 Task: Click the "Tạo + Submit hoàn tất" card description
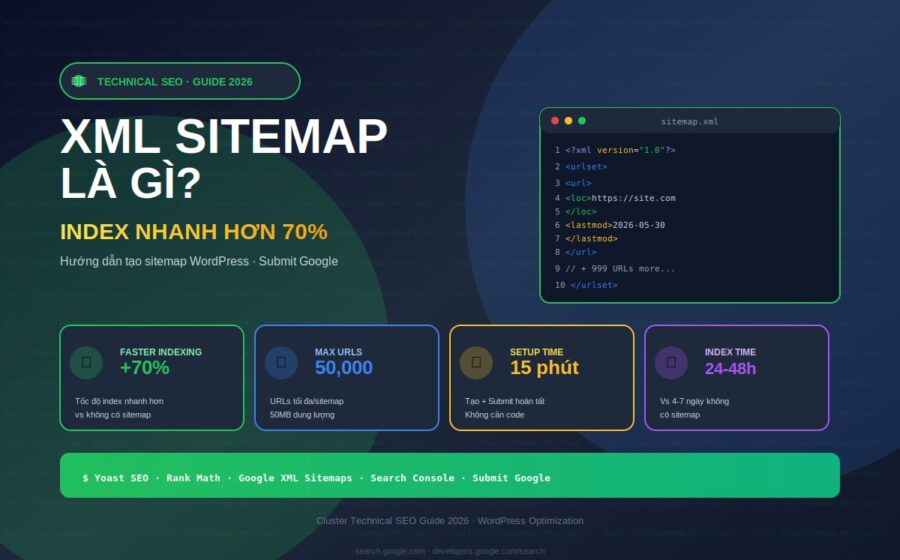point(505,401)
